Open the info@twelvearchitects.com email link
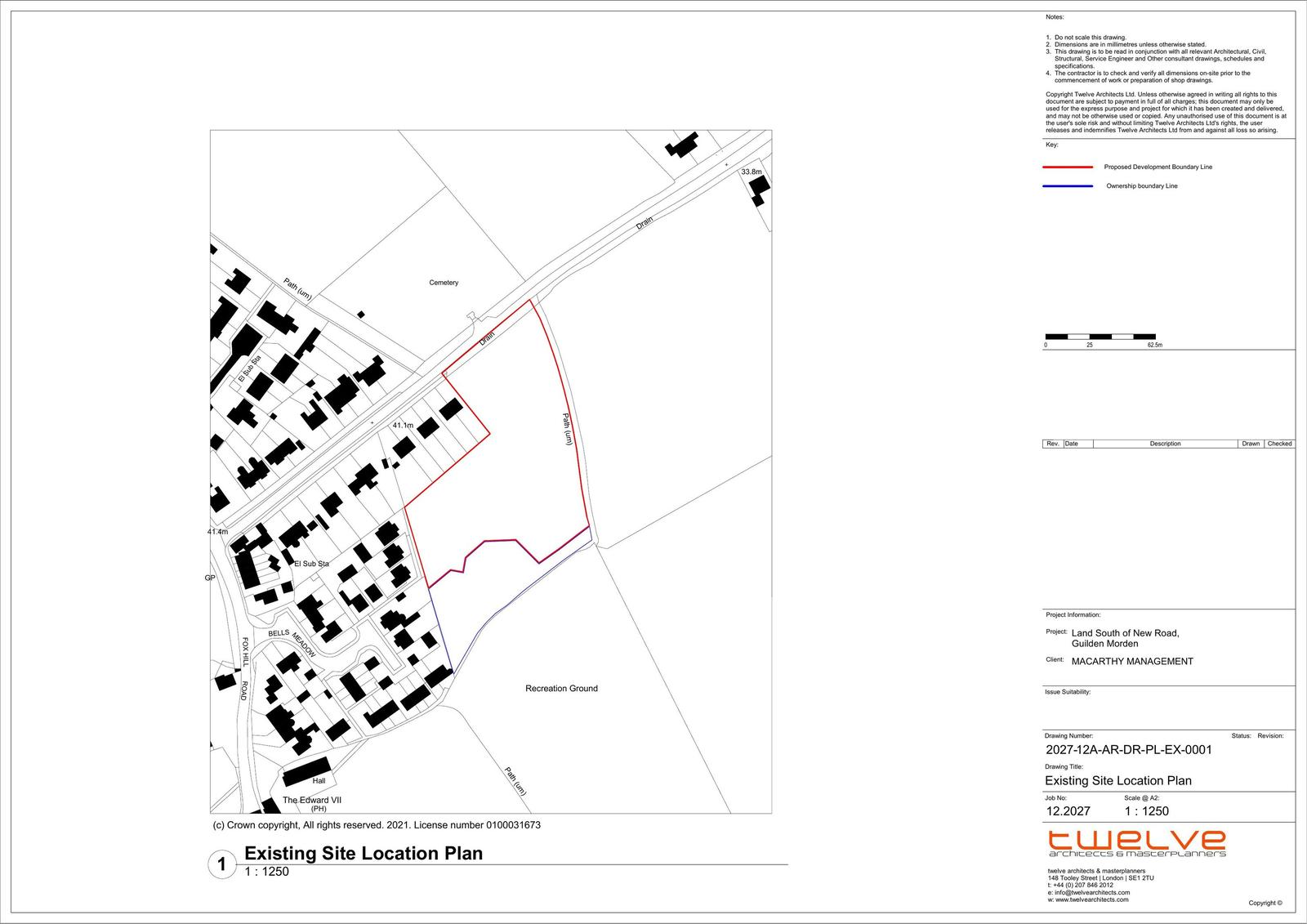 [x=1091, y=892]
